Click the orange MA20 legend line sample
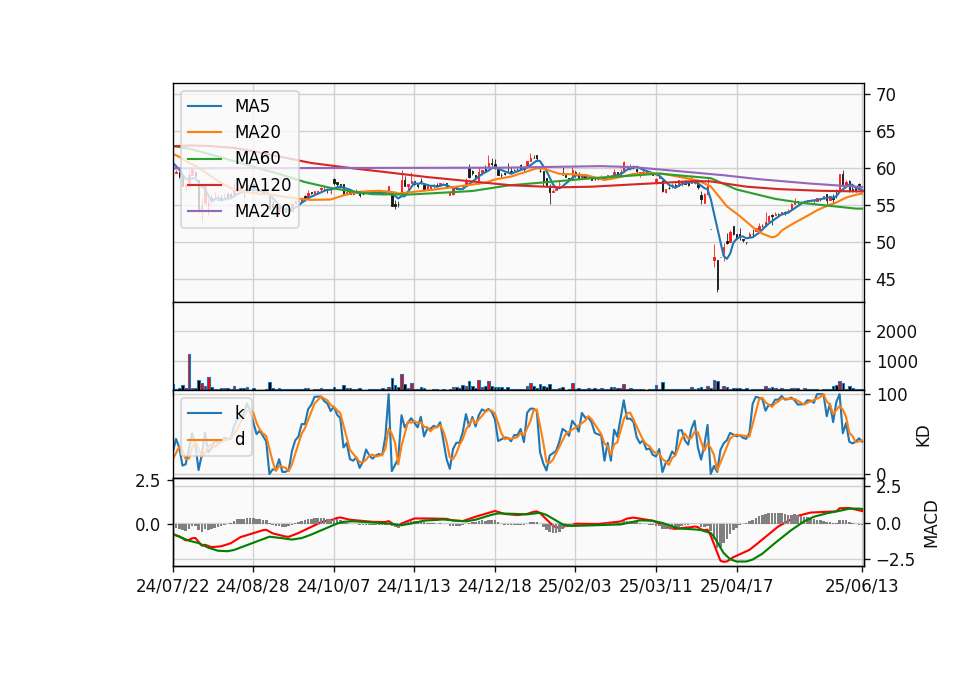960x690 pixels. (x=204, y=132)
